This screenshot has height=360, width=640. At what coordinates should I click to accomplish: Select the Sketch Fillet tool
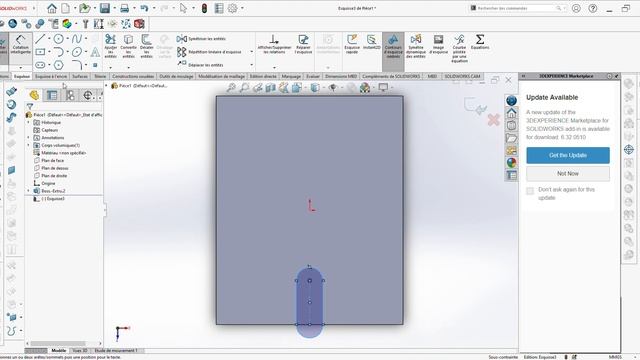(x=77, y=65)
